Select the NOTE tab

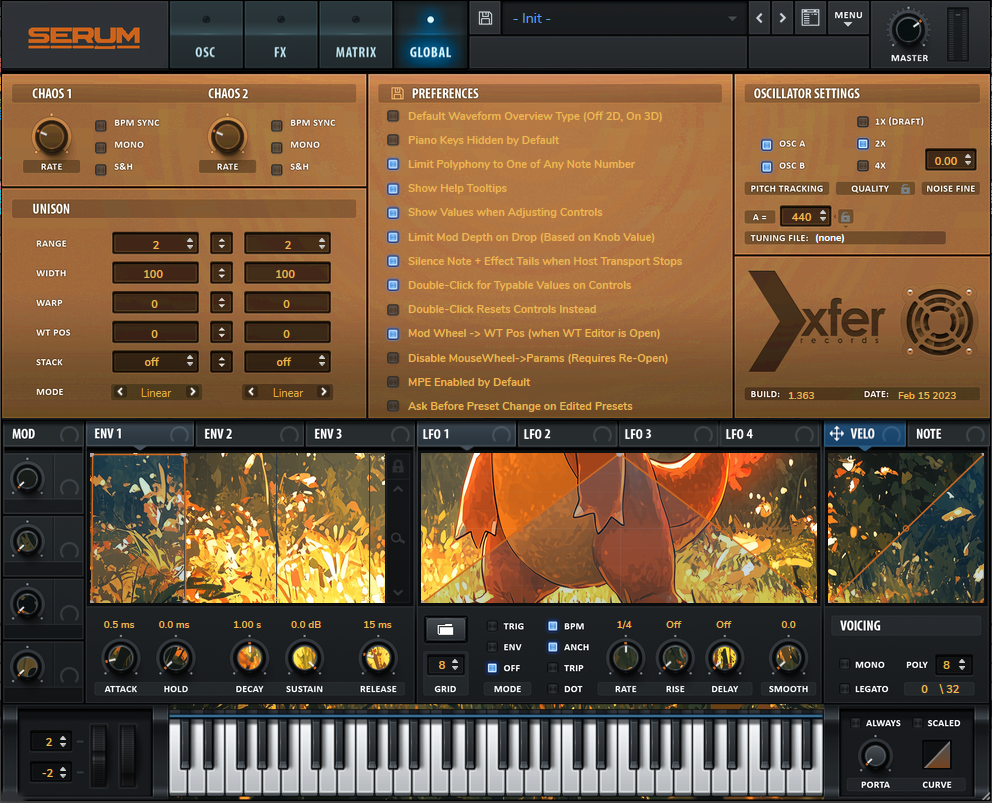[947, 434]
